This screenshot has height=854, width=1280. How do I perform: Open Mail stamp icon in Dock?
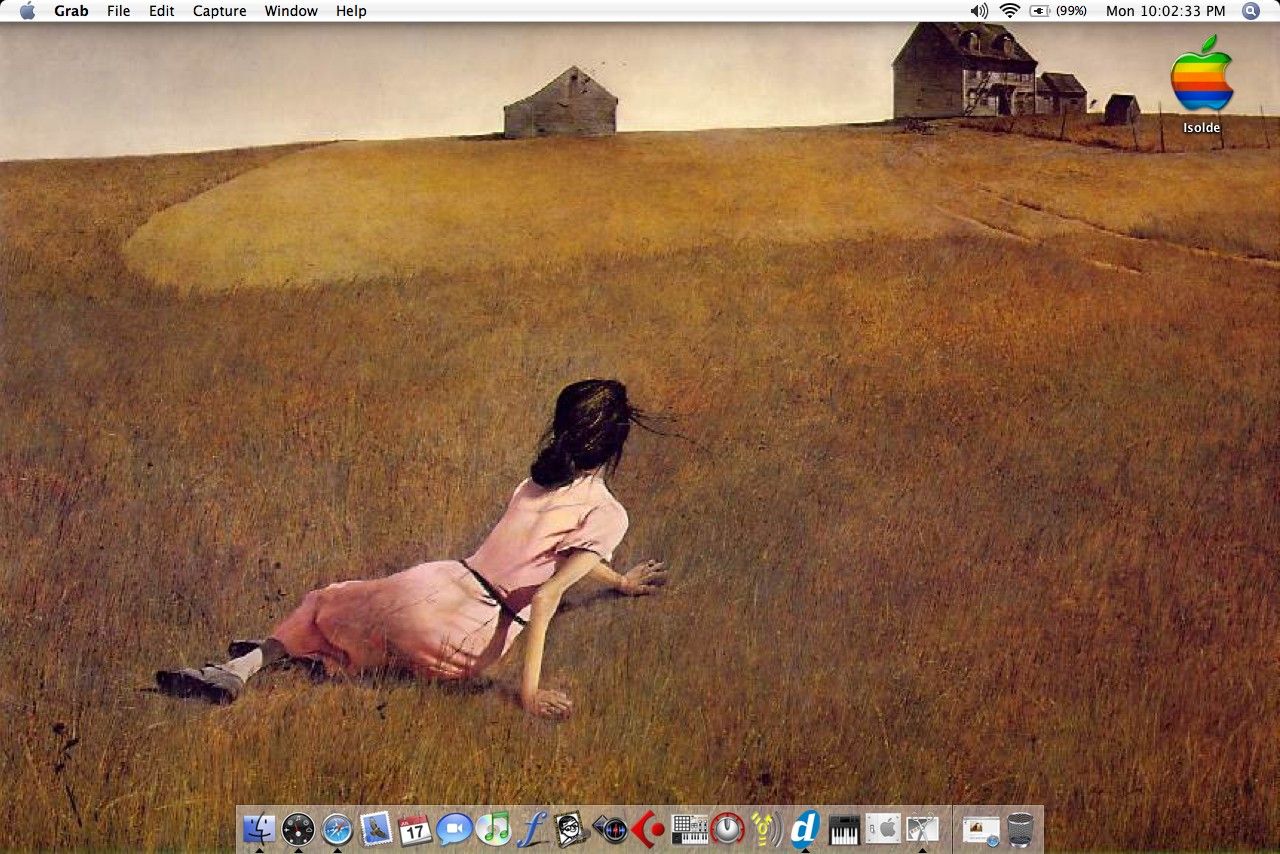pos(376,828)
